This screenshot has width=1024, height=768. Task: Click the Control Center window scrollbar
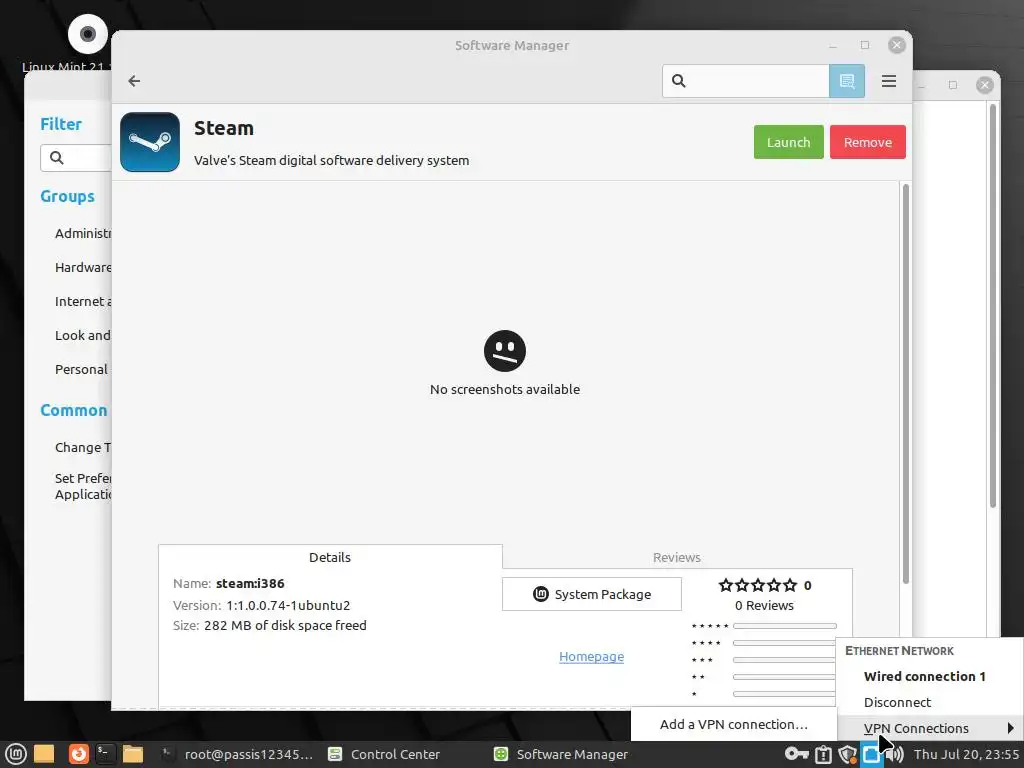click(993, 306)
